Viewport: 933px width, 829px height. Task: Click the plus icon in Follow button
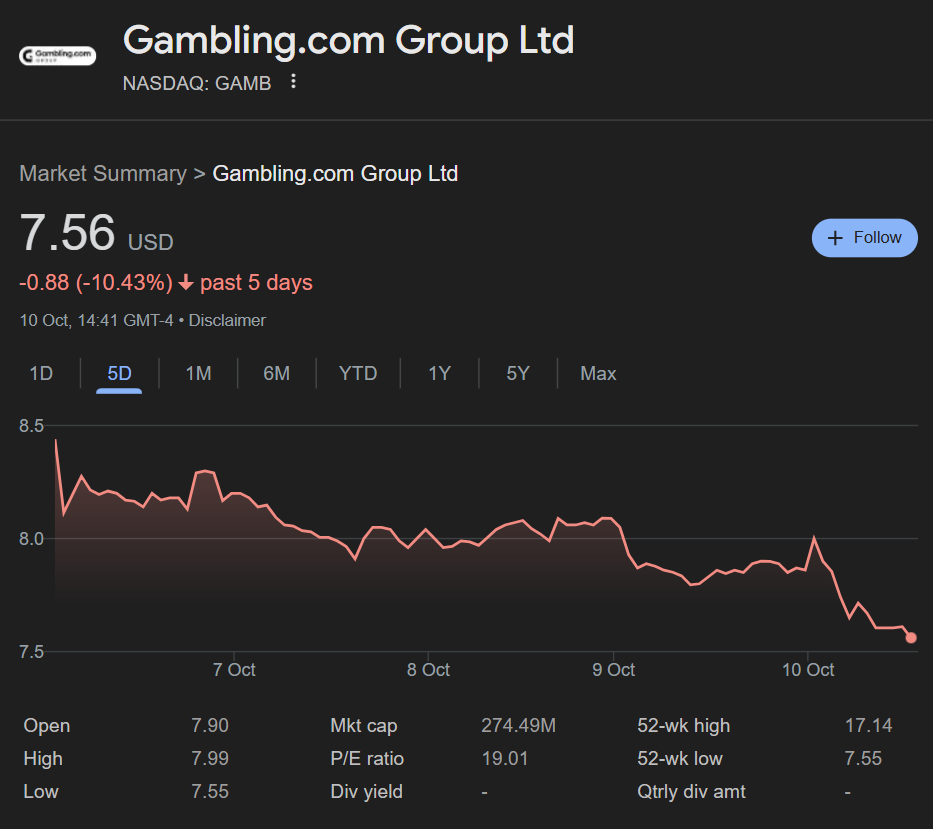[836, 238]
